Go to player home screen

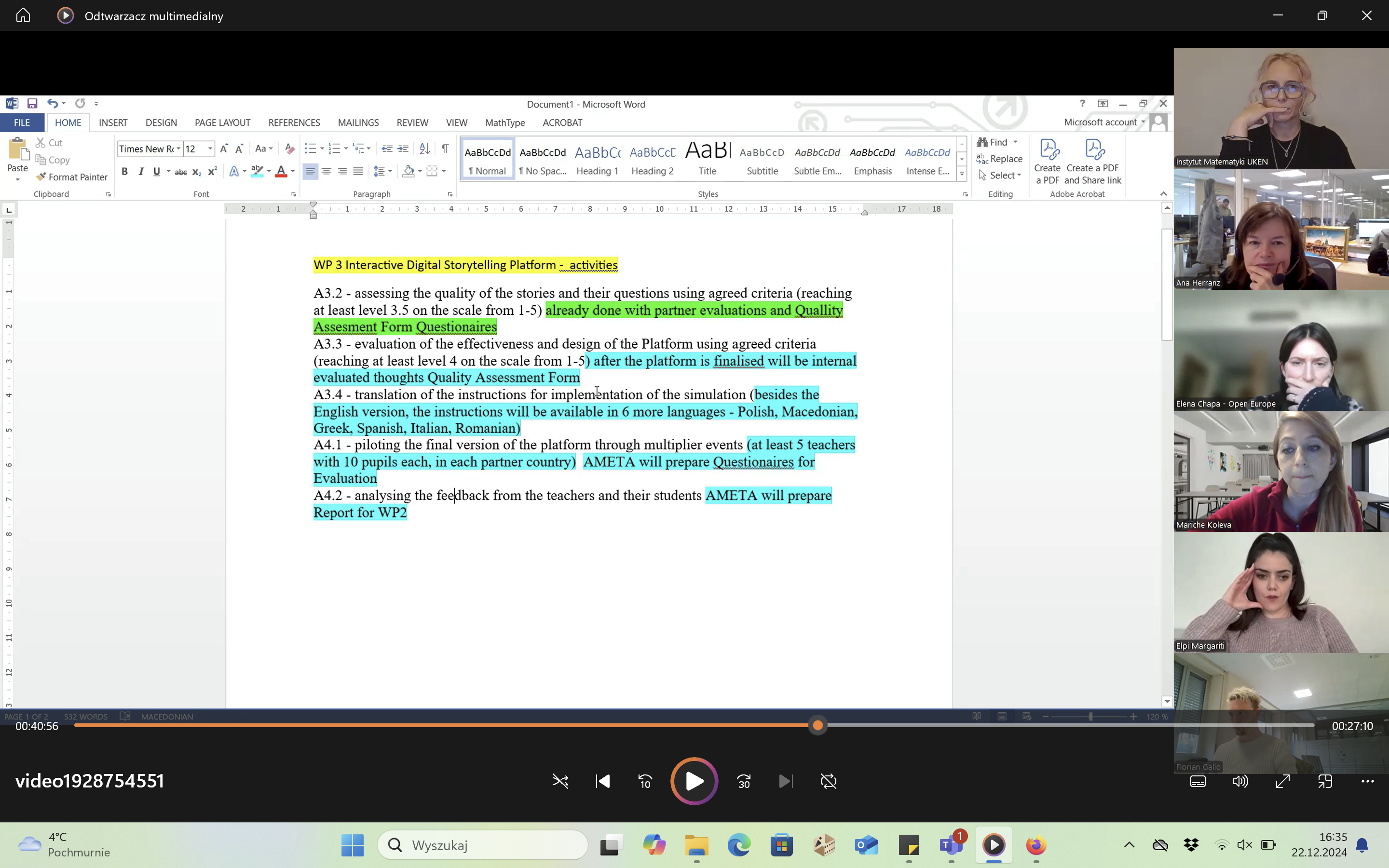coord(23,15)
